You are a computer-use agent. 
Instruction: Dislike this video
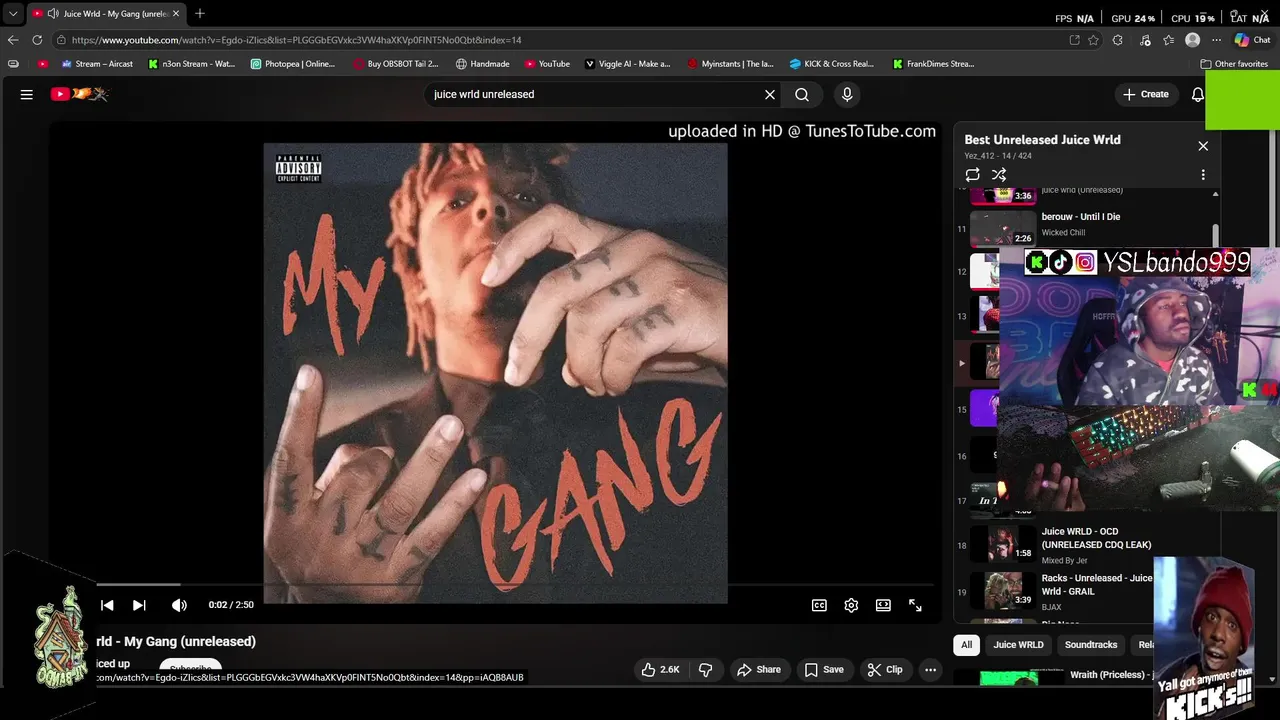click(x=705, y=670)
